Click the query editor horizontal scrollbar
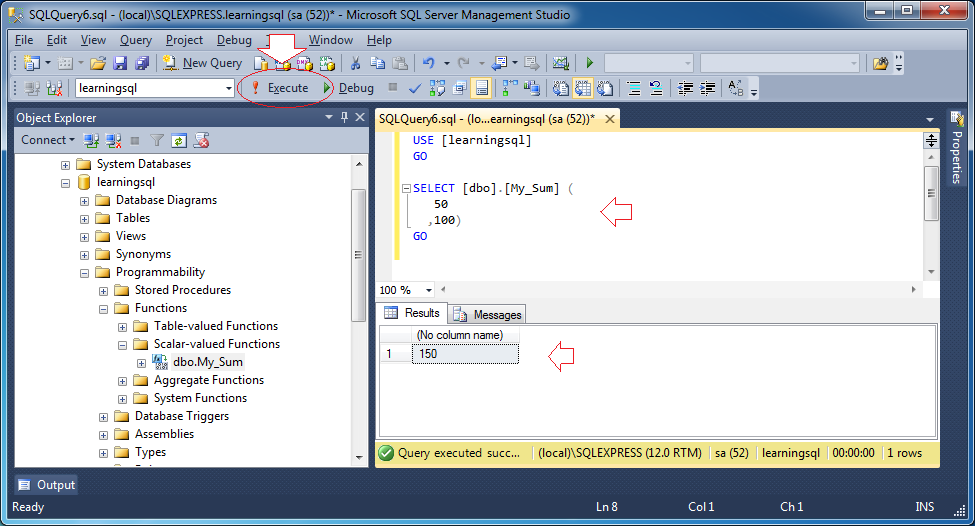The image size is (975, 526). point(677,289)
